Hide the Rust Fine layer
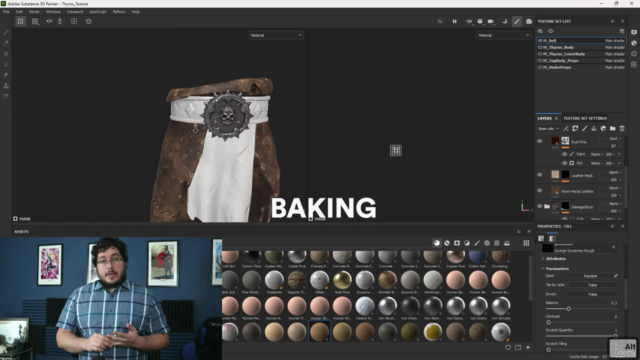640x360 pixels. (540, 141)
